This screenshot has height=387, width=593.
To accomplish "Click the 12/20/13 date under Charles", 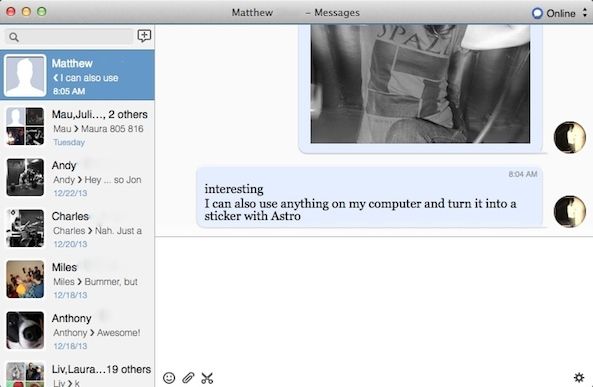I will click(70, 244).
